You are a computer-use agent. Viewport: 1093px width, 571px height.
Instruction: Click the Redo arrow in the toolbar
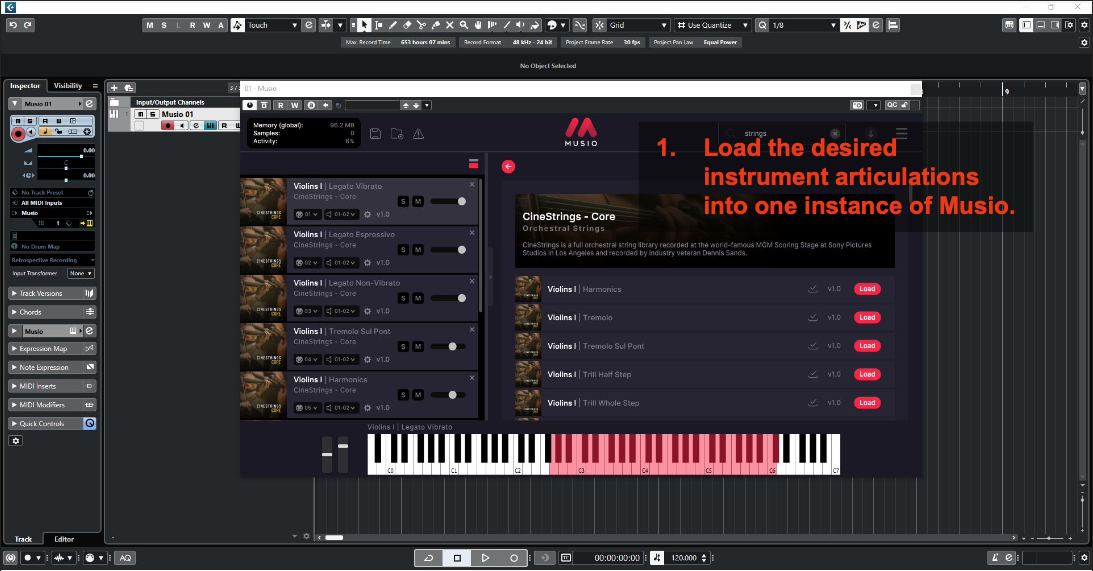[28, 25]
